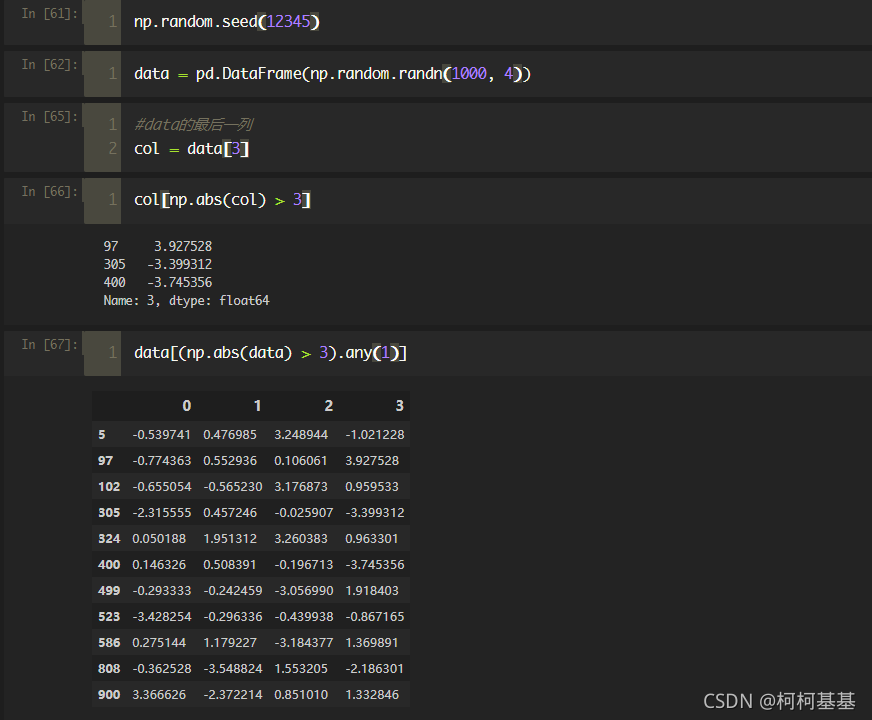Viewport: 872px width, 720px height.
Task: Select the In [62] cell prompt
Action: pos(49,64)
